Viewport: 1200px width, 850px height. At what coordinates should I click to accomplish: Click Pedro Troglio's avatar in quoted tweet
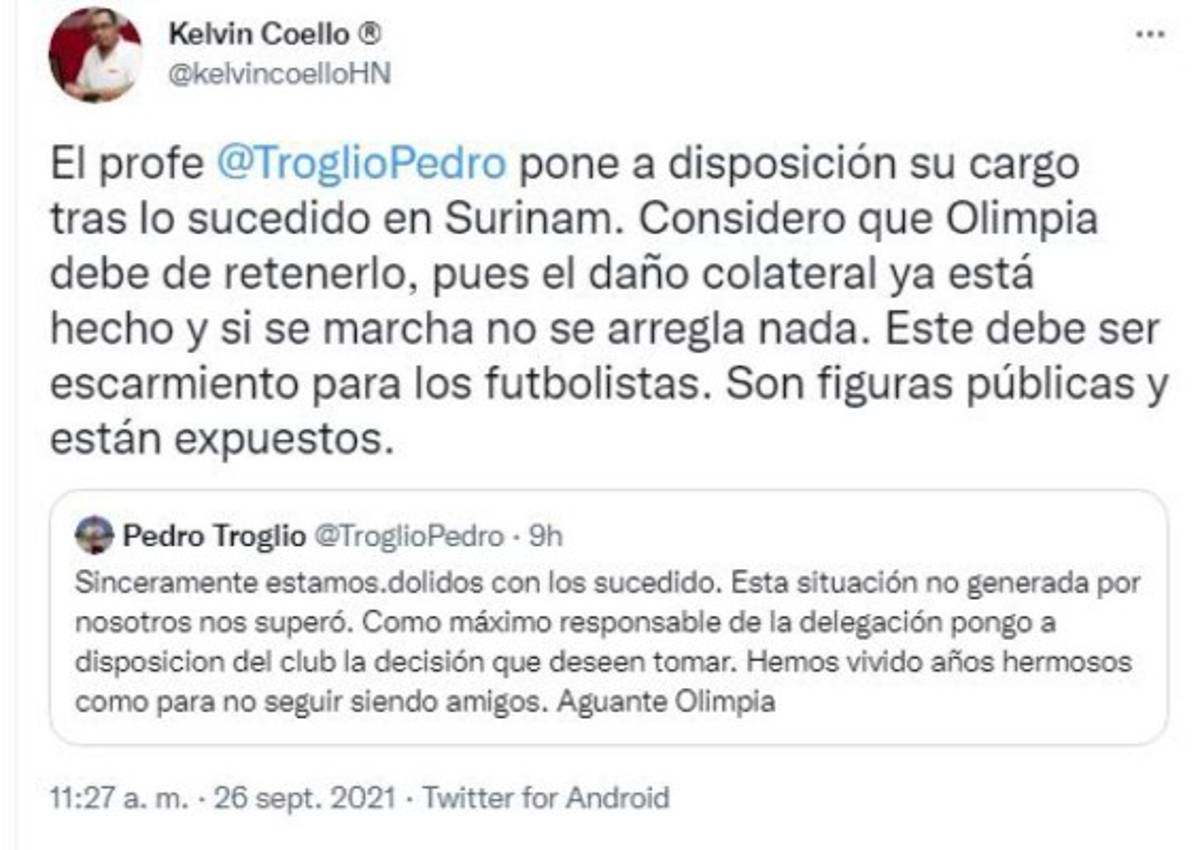[x=94, y=533]
